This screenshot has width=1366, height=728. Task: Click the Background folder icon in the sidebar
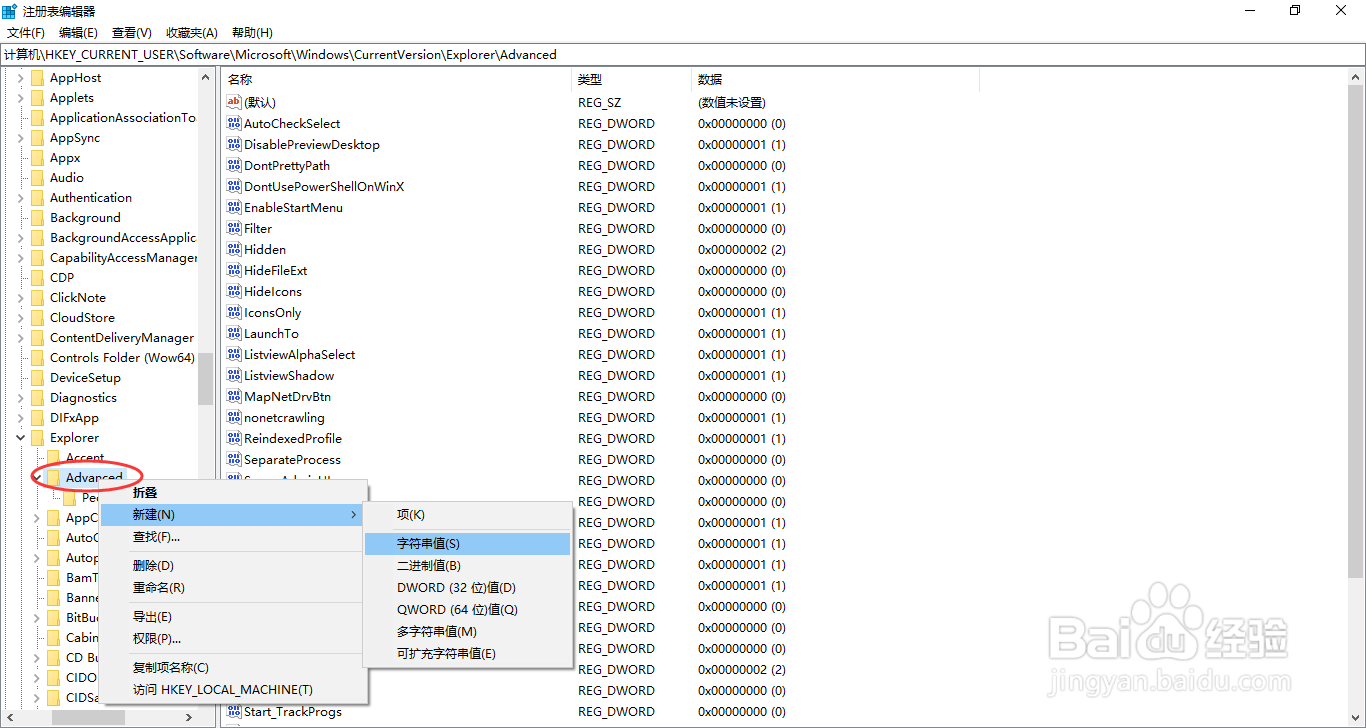(x=38, y=217)
